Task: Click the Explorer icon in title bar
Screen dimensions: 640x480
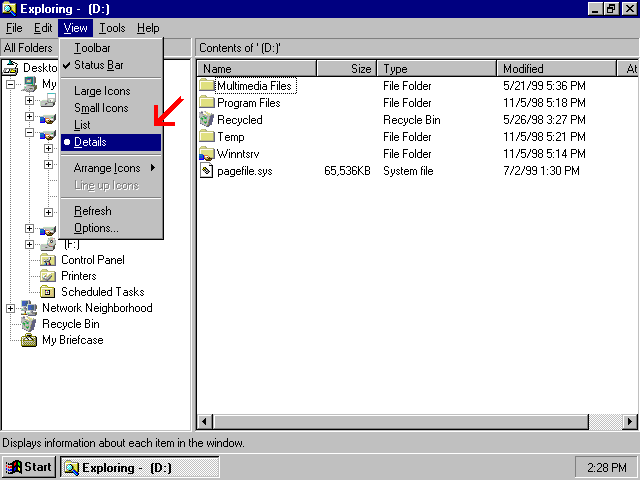Action: (x=9, y=8)
